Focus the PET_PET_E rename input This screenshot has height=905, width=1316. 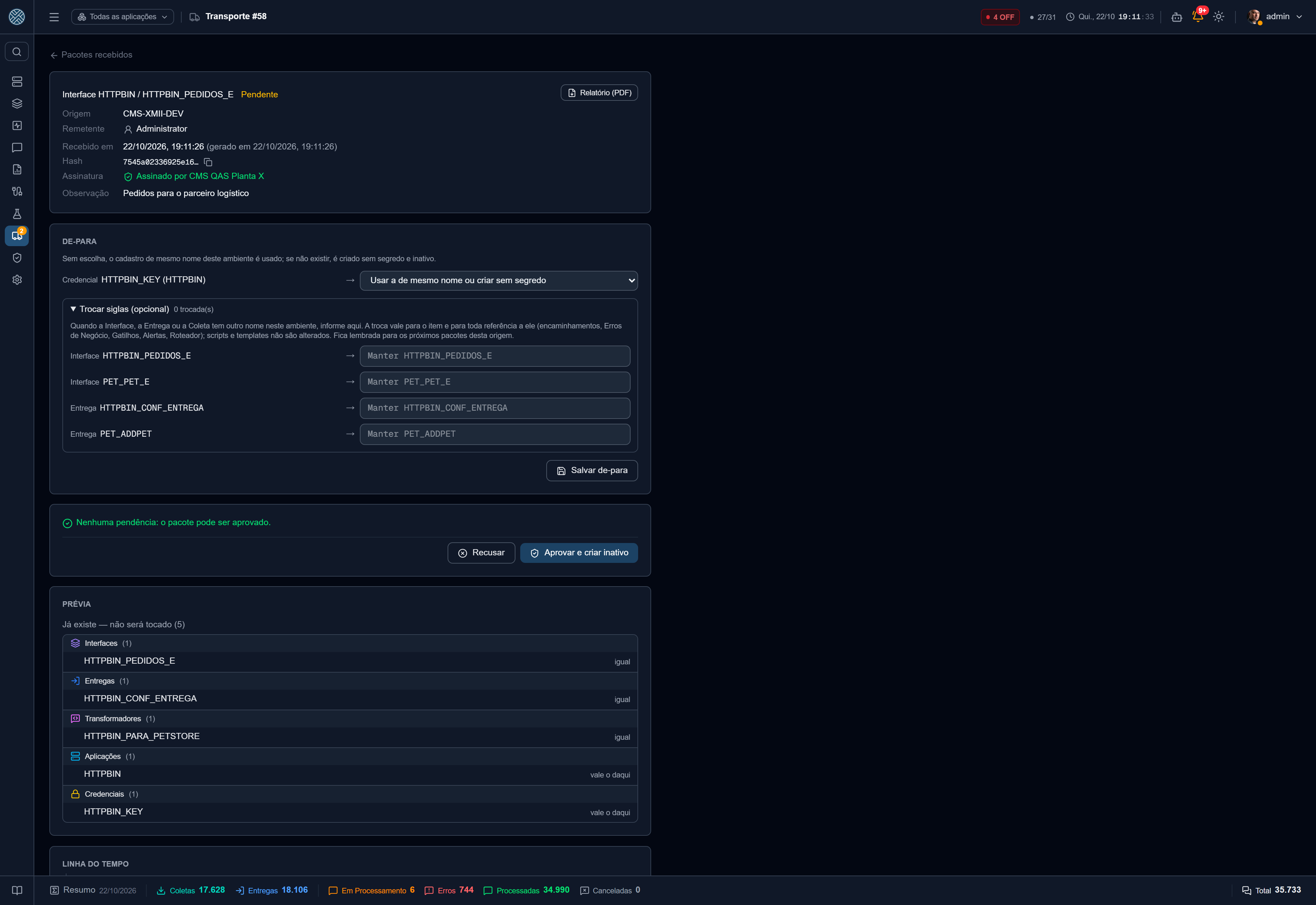tap(495, 382)
